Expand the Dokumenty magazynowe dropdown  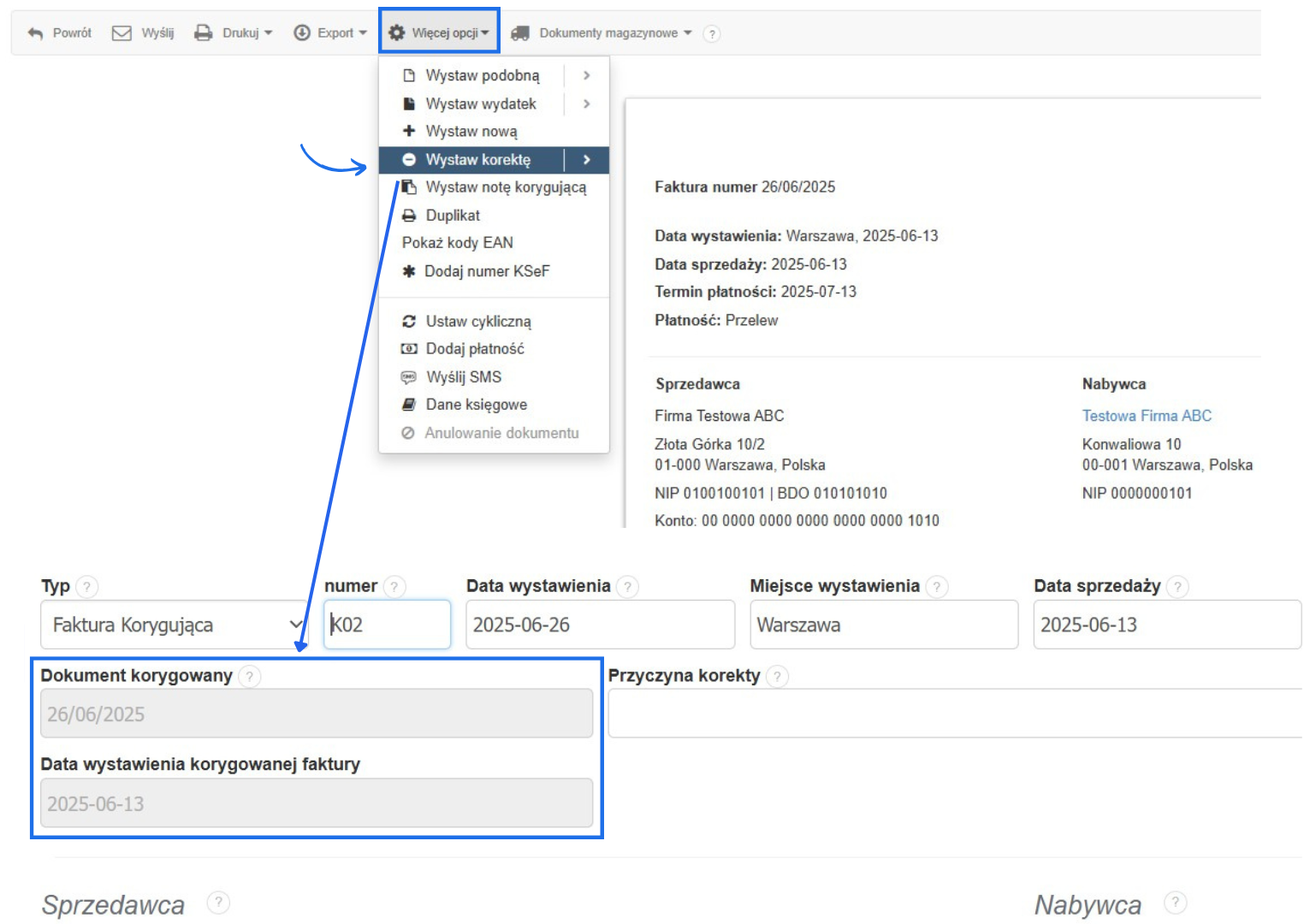click(602, 33)
